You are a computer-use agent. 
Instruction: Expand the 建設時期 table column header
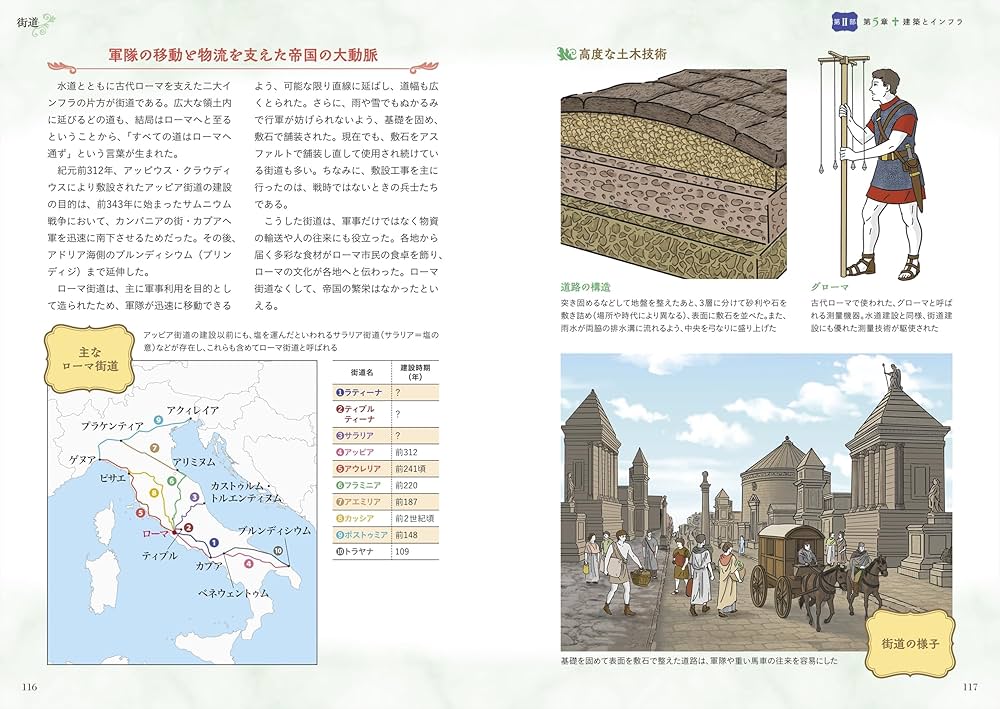[414, 373]
